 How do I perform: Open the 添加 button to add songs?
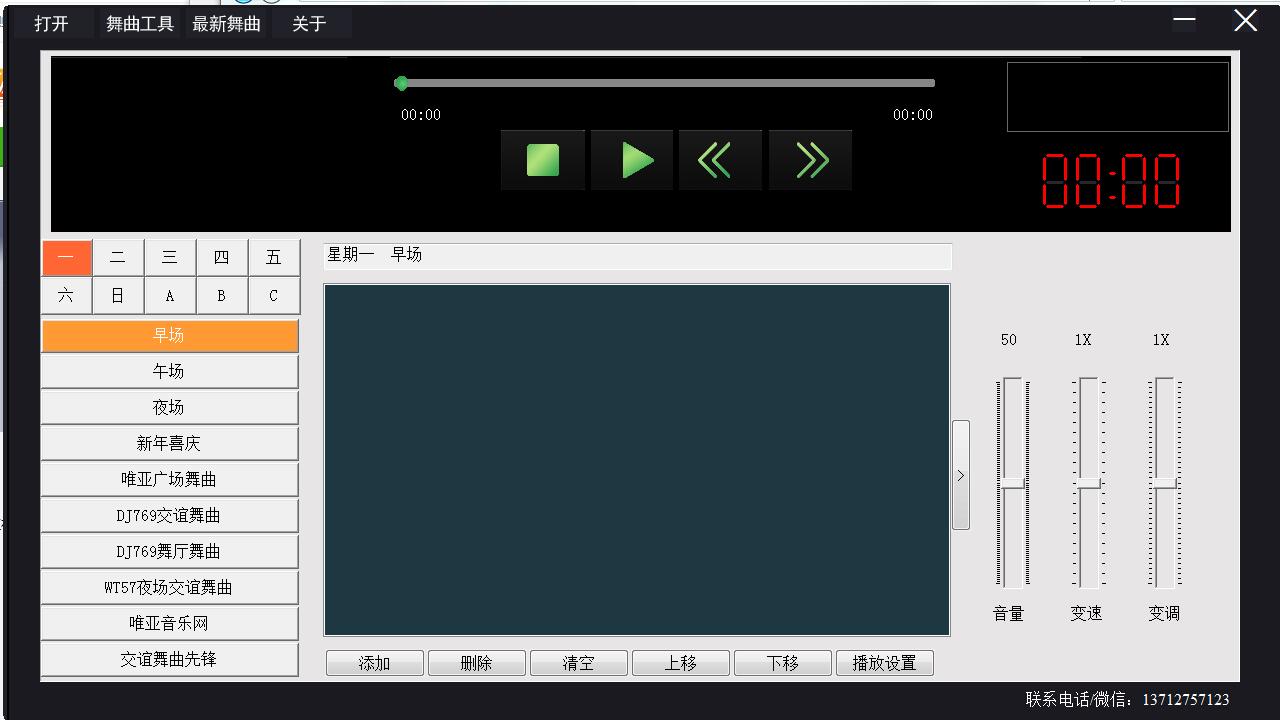tap(374, 662)
